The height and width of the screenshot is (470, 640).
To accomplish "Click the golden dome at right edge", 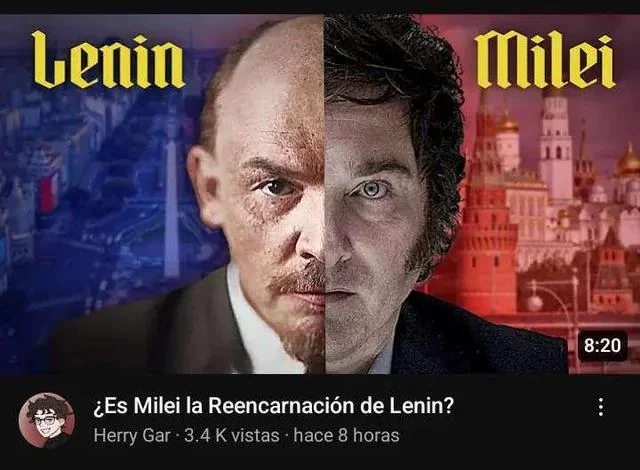I will pyautogui.click(x=628, y=162).
